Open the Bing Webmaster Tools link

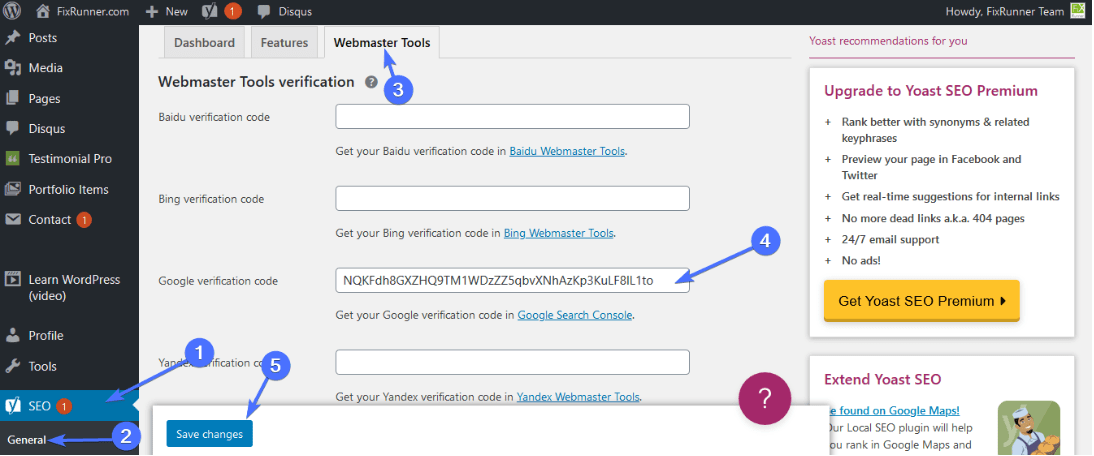click(559, 233)
